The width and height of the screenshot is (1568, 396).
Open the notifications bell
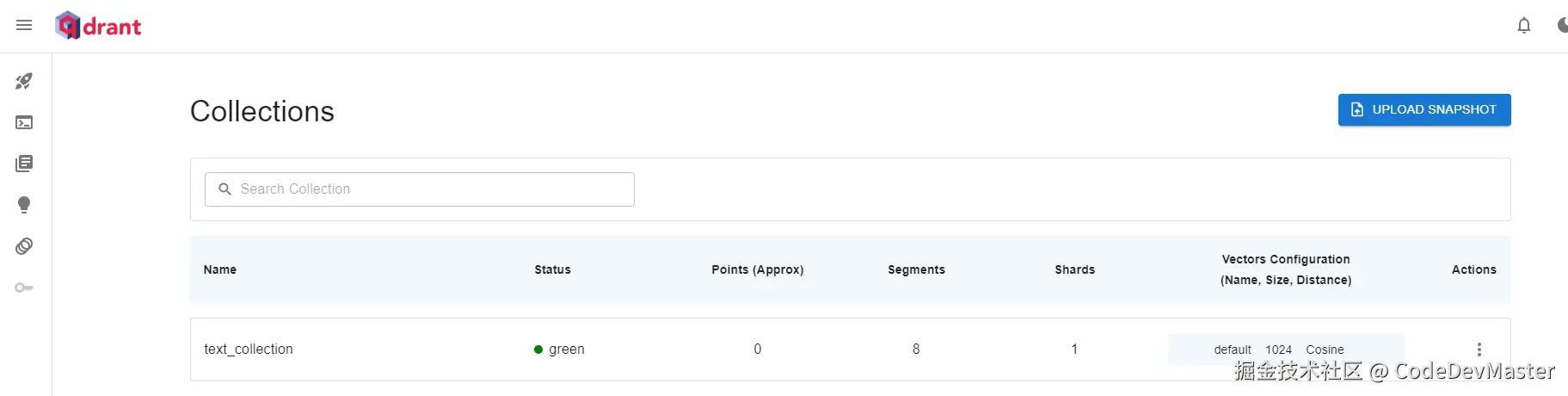tap(1523, 26)
